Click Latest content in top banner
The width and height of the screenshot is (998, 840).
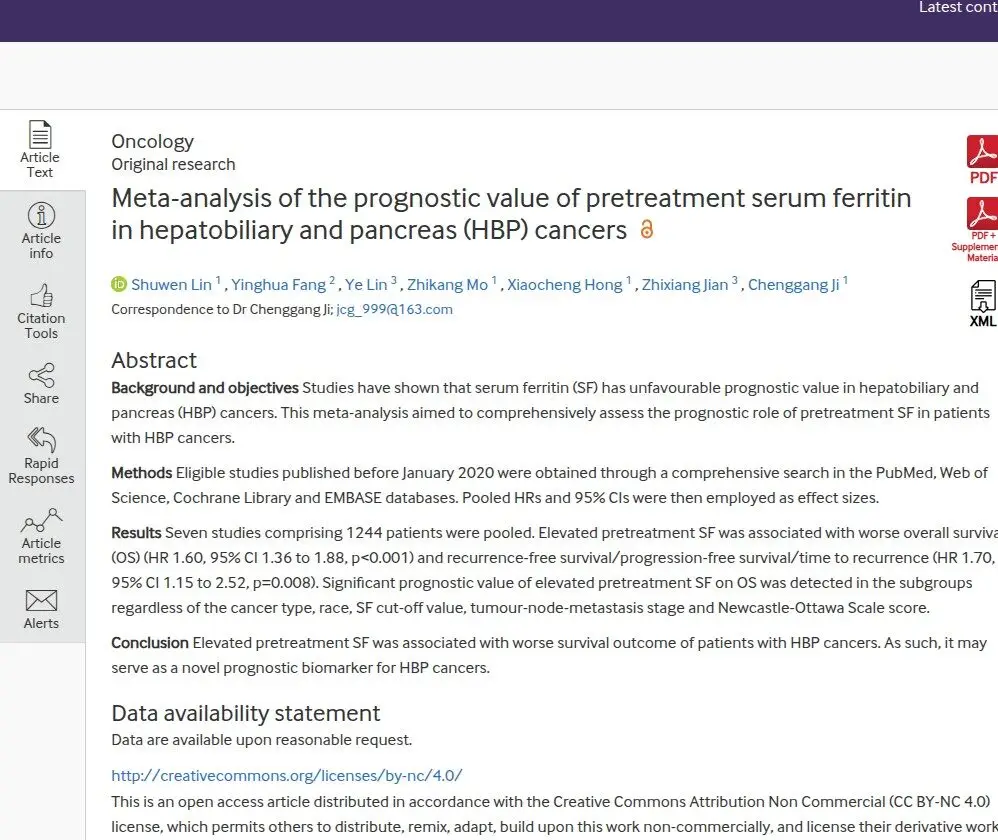click(x=958, y=8)
